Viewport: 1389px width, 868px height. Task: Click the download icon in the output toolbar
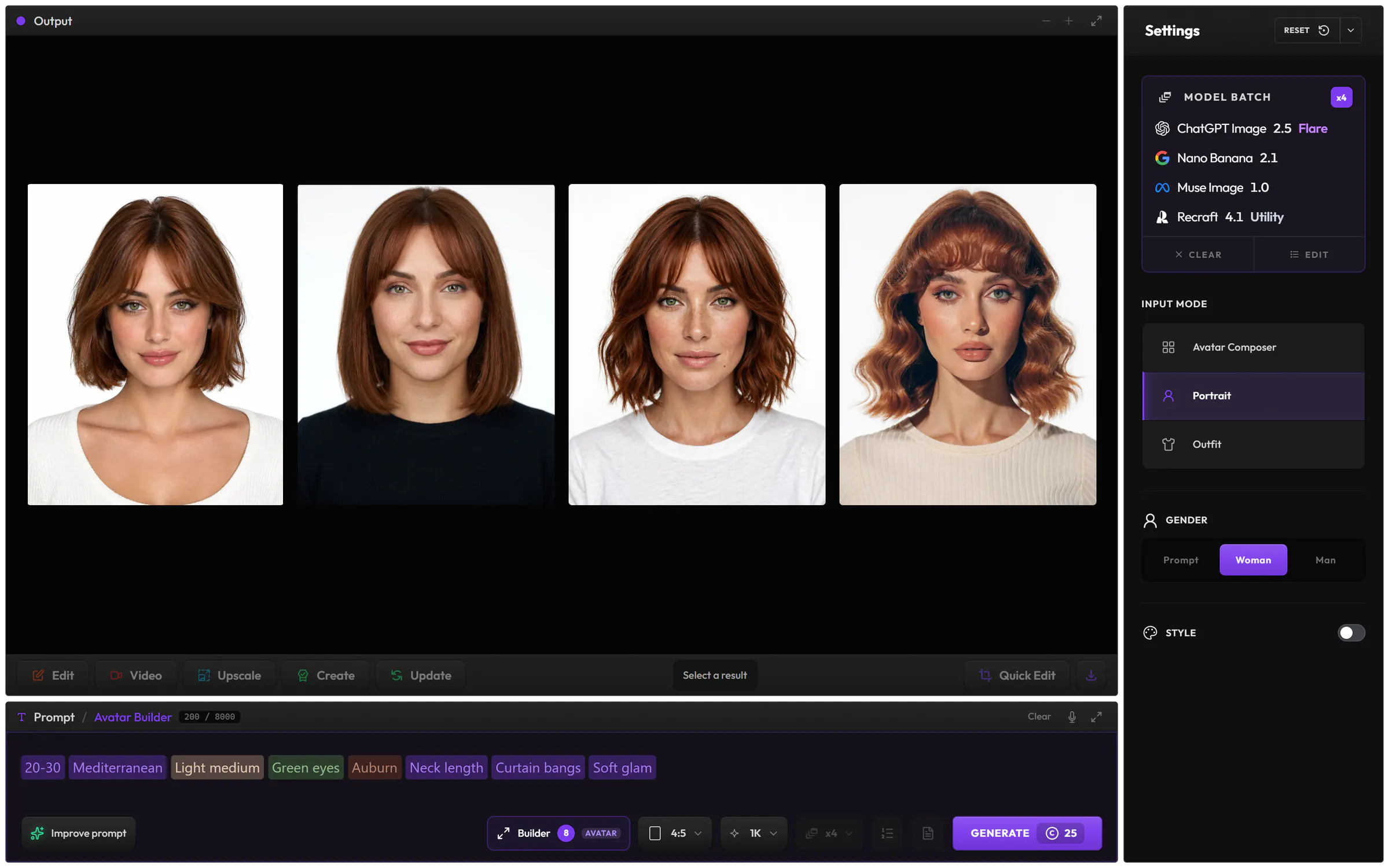pyautogui.click(x=1091, y=675)
